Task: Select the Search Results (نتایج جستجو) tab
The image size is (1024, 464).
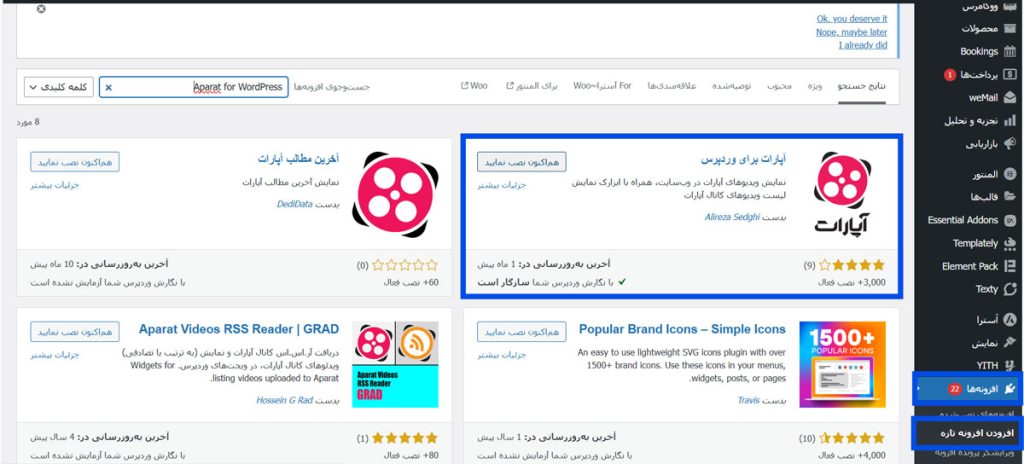Action: pyautogui.click(x=862, y=86)
